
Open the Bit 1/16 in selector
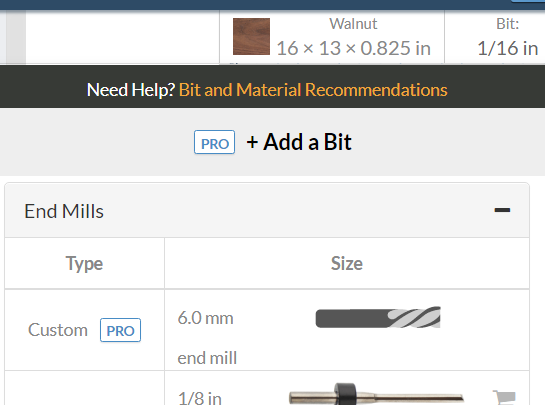click(507, 37)
